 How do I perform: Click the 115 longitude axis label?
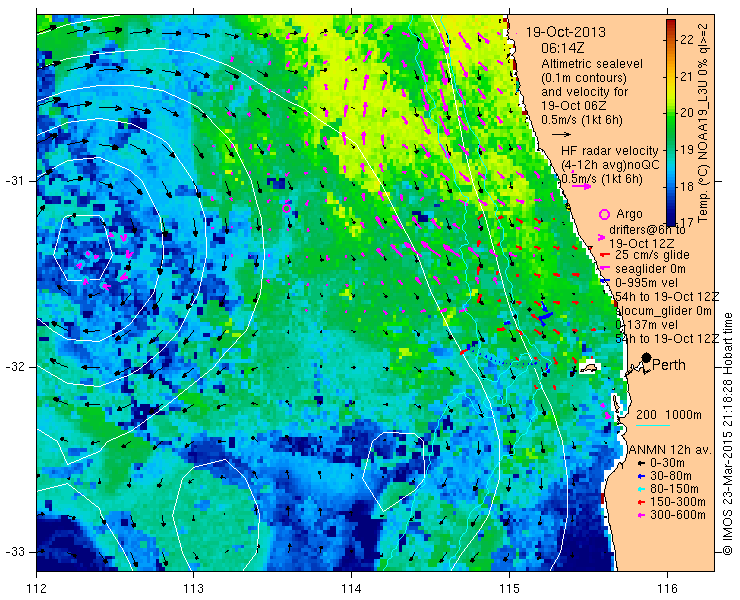[509, 589]
